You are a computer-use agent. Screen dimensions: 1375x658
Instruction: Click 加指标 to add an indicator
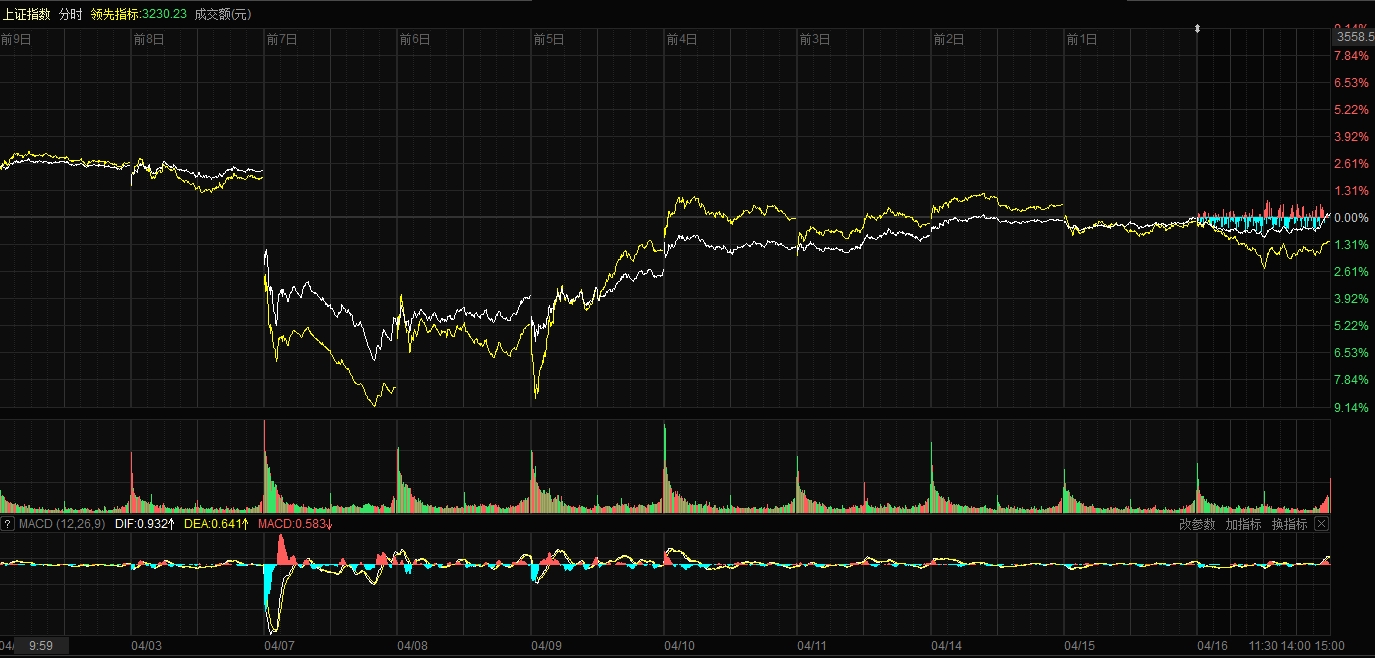click(x=1243, y=524)
